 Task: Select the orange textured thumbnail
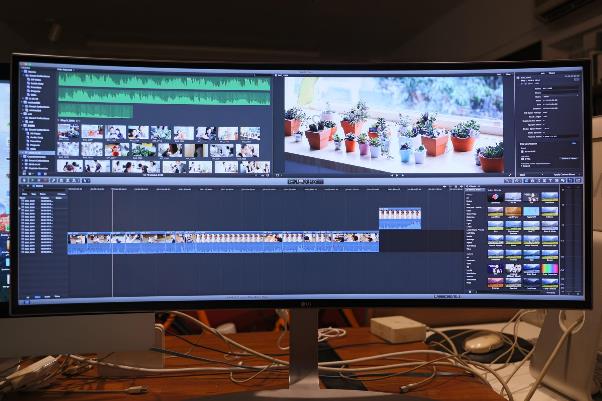coord(513,211)
